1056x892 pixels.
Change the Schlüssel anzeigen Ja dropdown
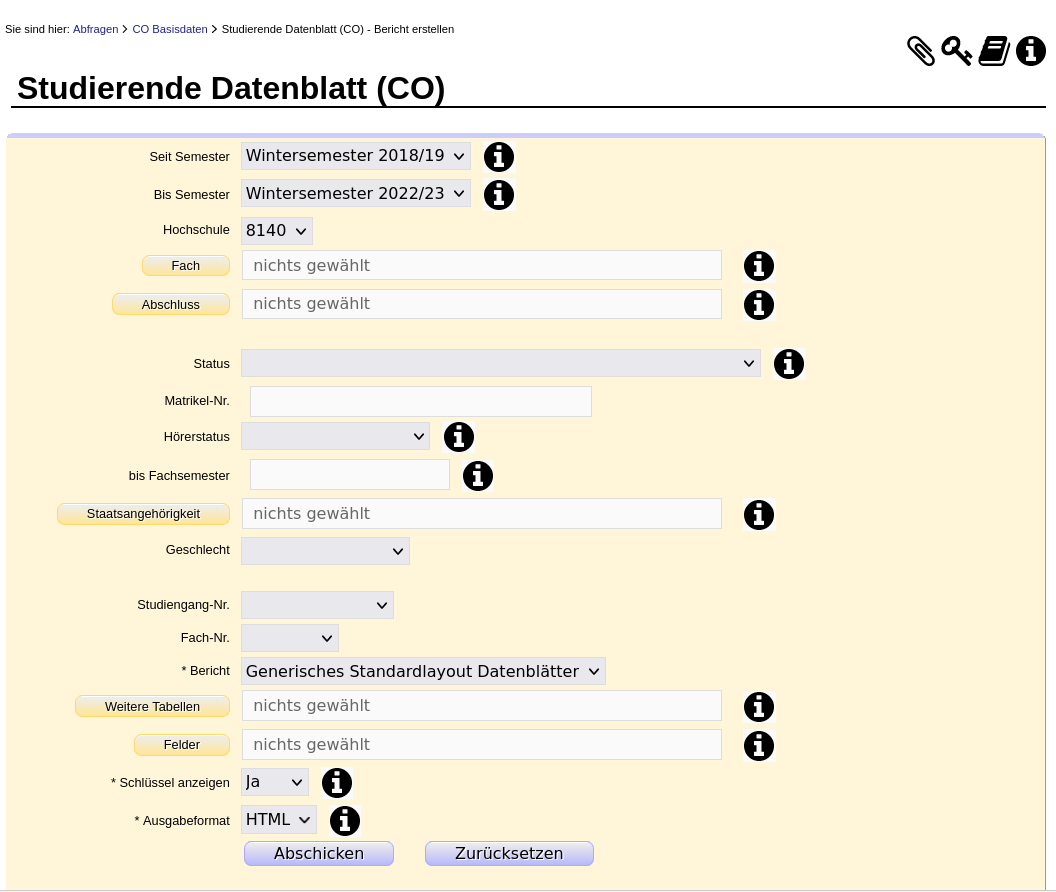[274, 782]
